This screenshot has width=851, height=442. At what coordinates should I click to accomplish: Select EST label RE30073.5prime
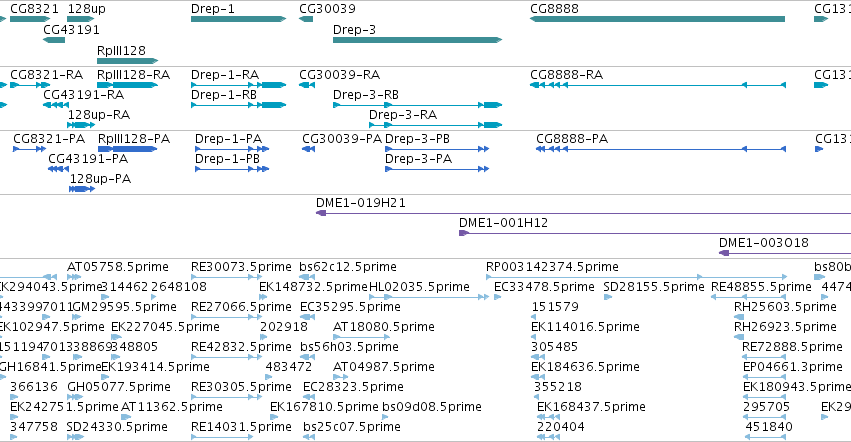pyautogui.click(x=242, y=267)
